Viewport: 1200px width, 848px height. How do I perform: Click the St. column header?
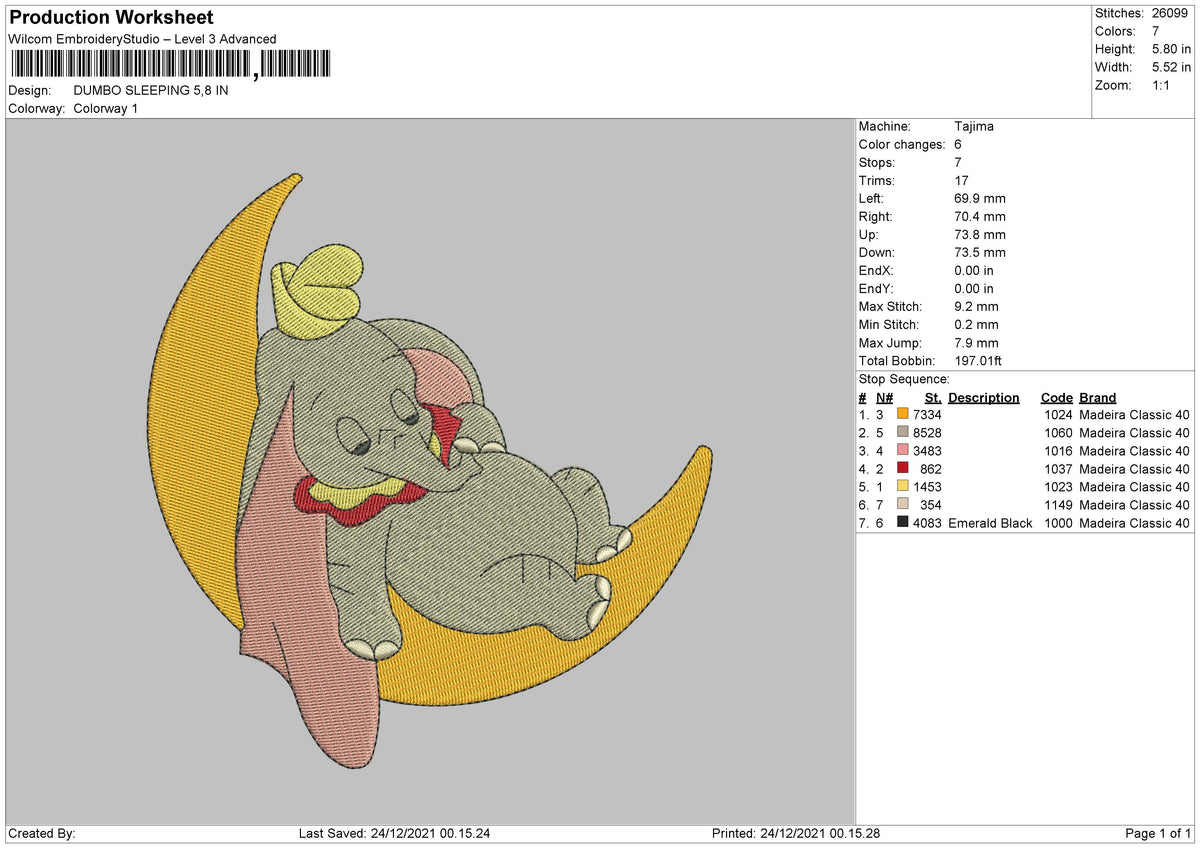pyautogui.click(x=932, y=397)
